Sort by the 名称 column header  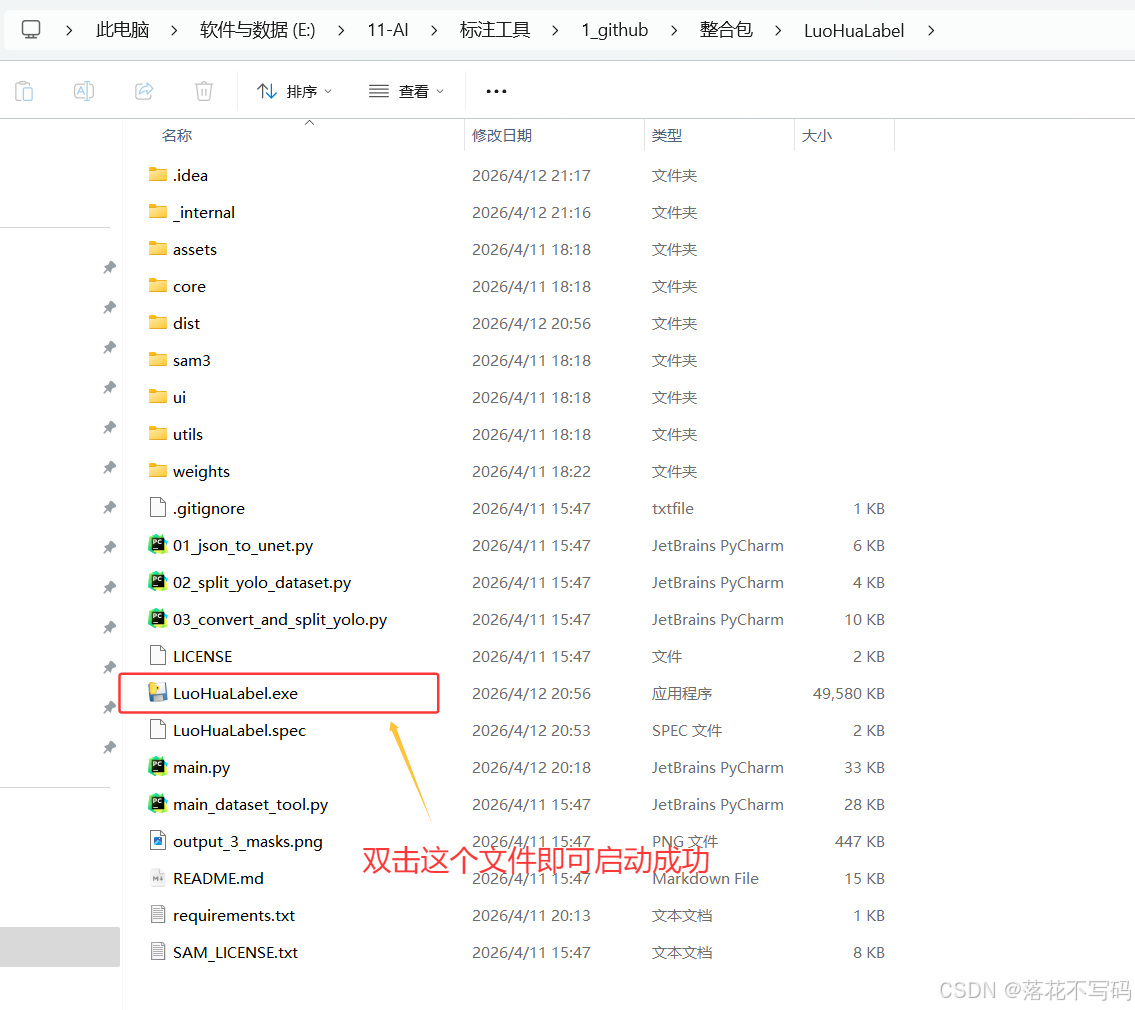click(177, 135)
